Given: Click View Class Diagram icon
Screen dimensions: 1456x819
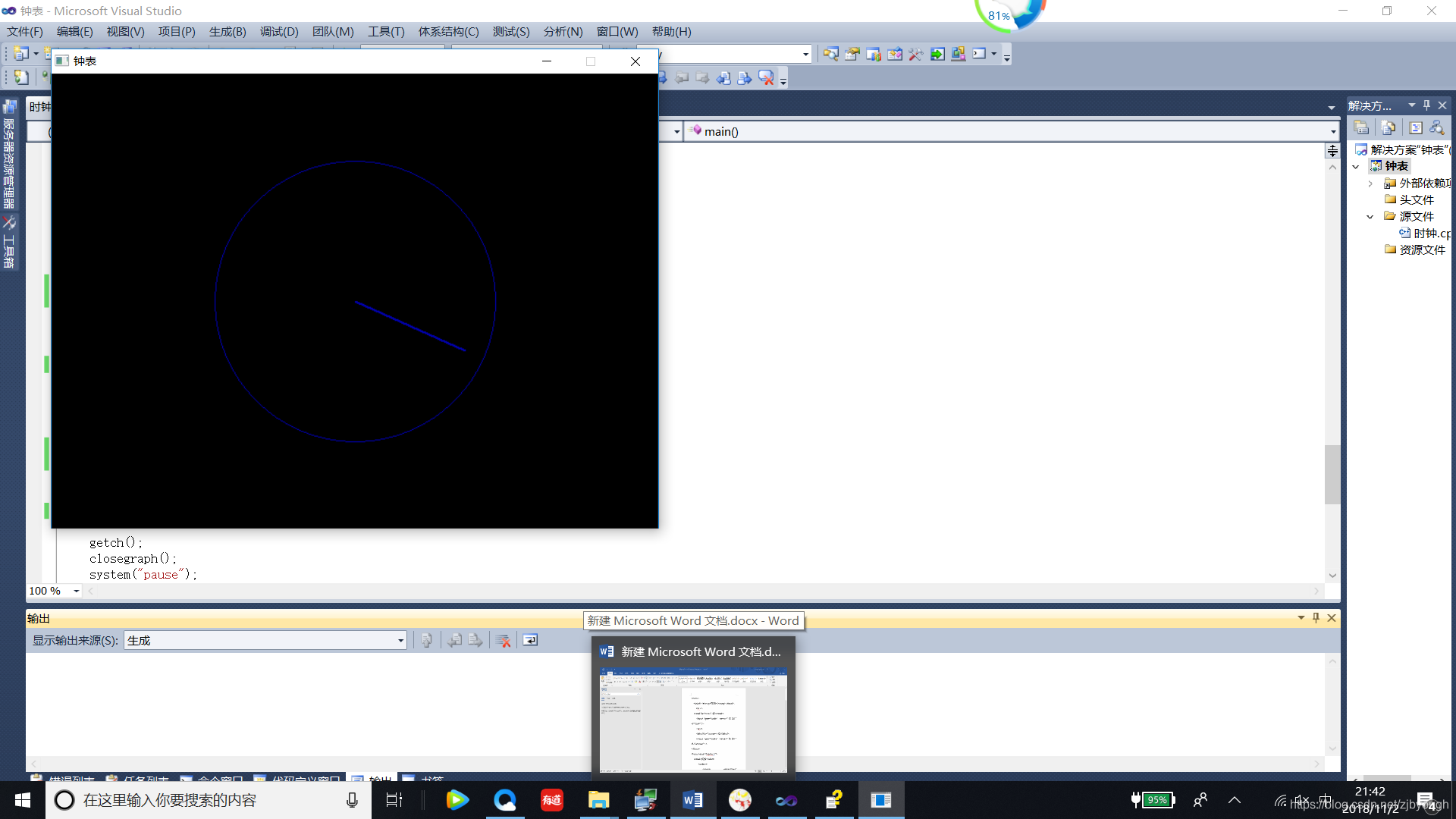Looking at the screenshot, I should pos(1436,128).
